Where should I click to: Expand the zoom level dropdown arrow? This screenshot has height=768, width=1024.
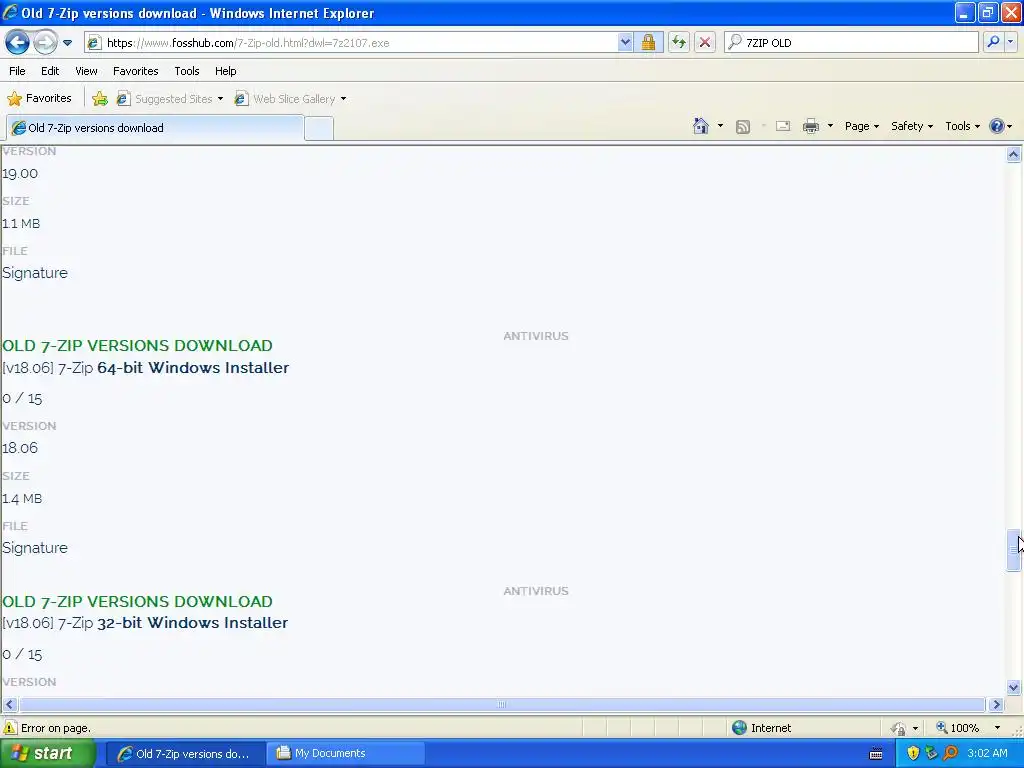[x=997, y=728]
